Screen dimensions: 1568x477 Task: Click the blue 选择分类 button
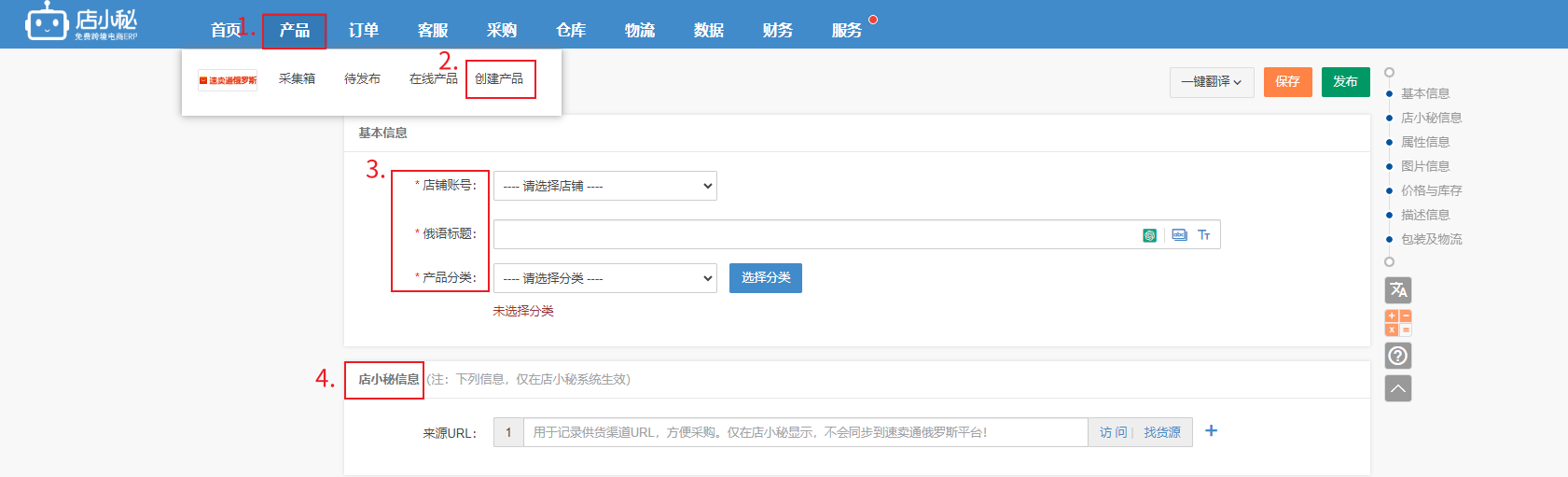click(x=765, y=278)
